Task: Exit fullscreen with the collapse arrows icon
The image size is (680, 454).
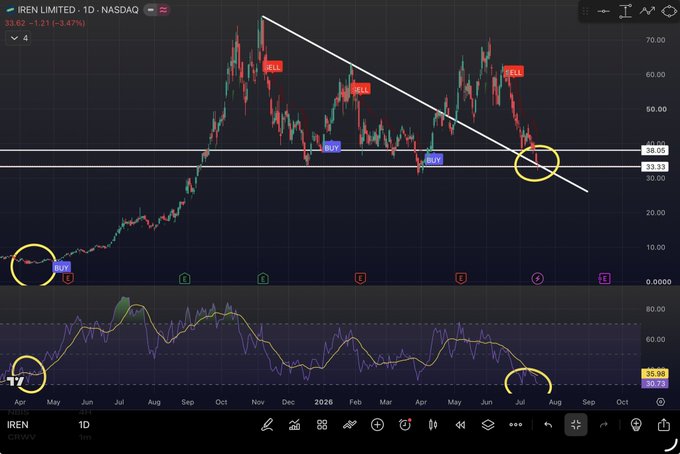Action: [576, 425]
